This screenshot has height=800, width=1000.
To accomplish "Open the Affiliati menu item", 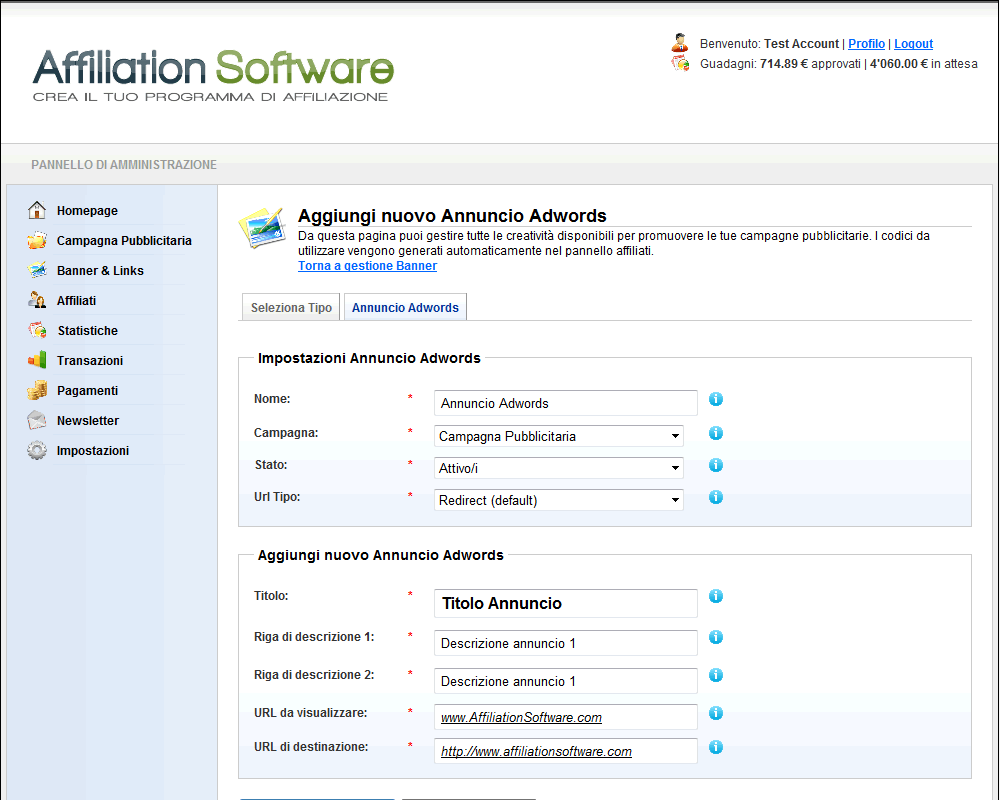I will pos(77,300).
